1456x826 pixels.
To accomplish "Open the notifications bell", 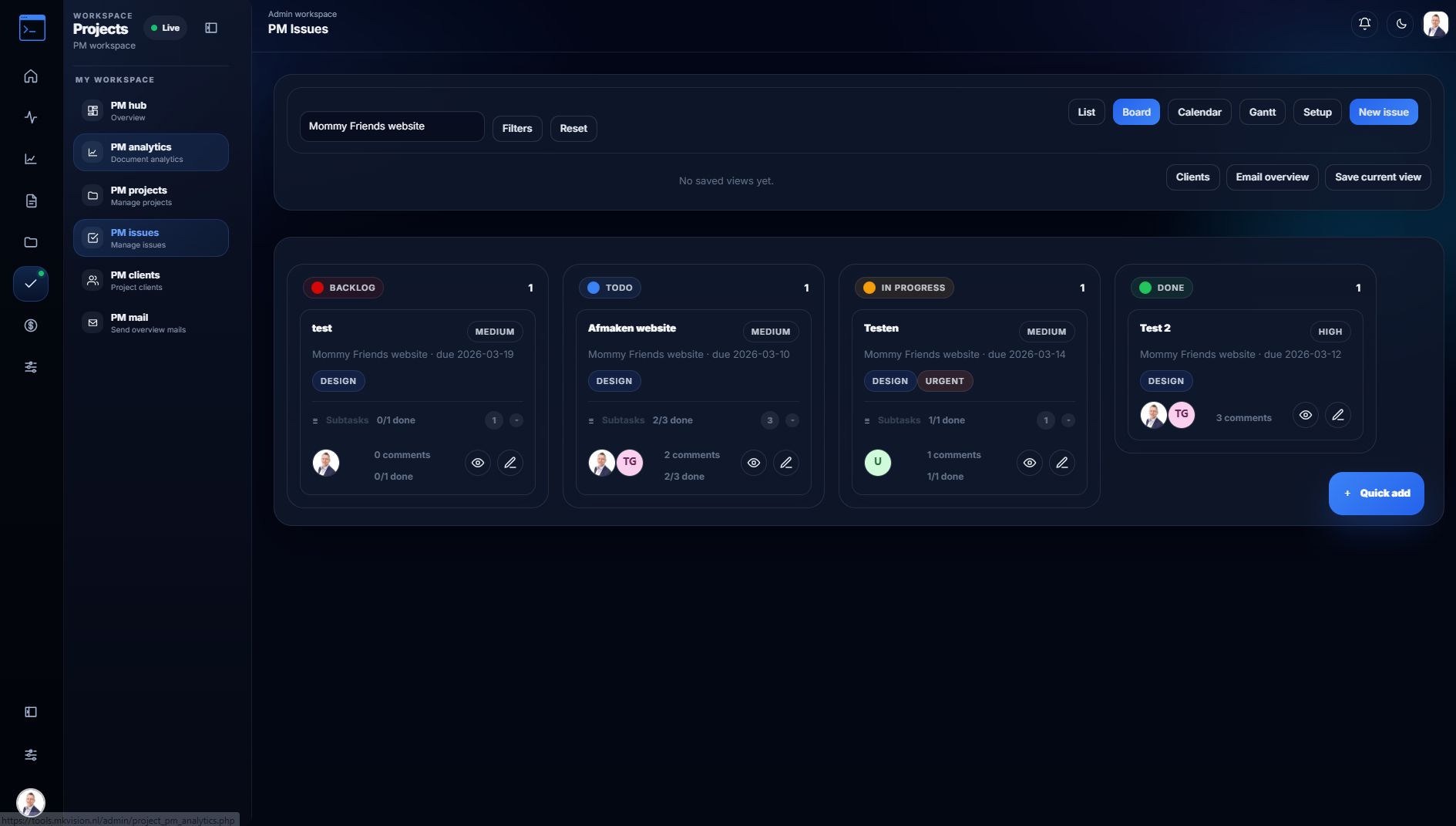I will click(1364, 24).
